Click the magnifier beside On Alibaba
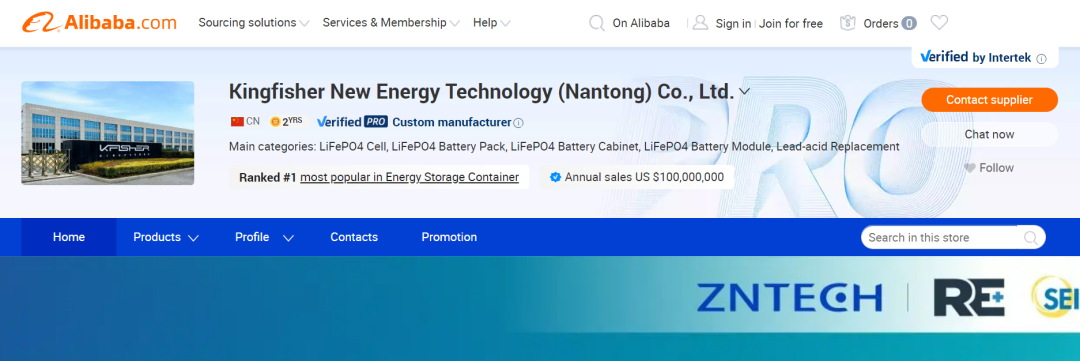The height and width of the screenshot is (361, 1080). point(596,23)
